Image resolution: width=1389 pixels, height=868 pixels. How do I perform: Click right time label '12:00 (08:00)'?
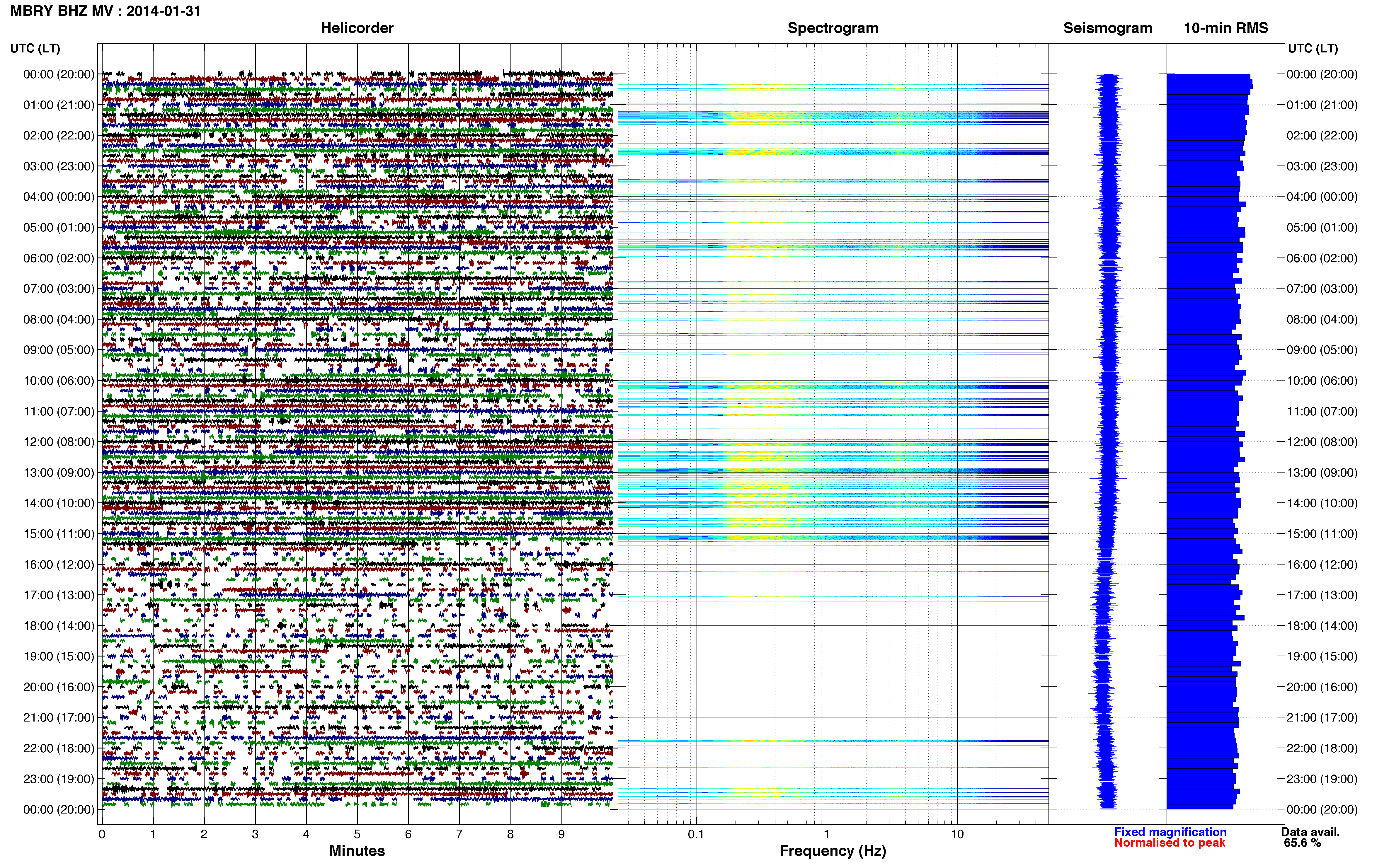[1322, 442]
